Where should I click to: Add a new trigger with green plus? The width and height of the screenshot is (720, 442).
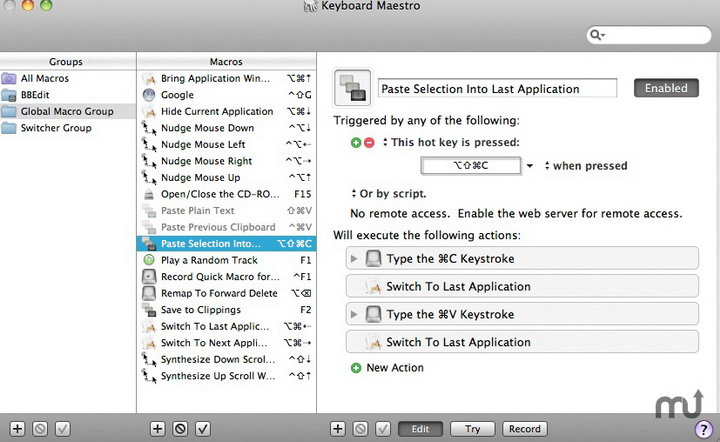[356, 143]
